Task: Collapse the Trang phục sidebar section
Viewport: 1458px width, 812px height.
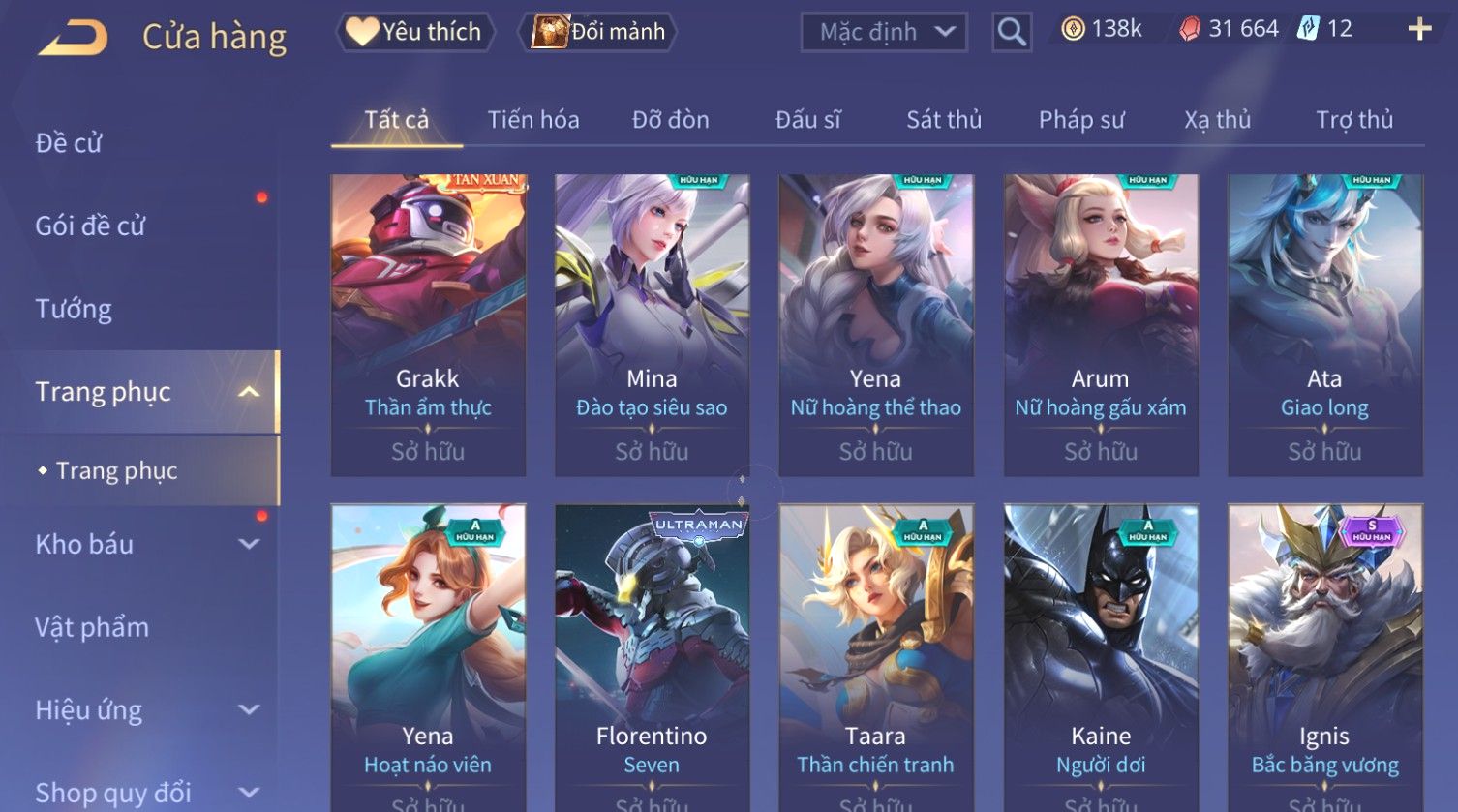Action: point(249,392)
